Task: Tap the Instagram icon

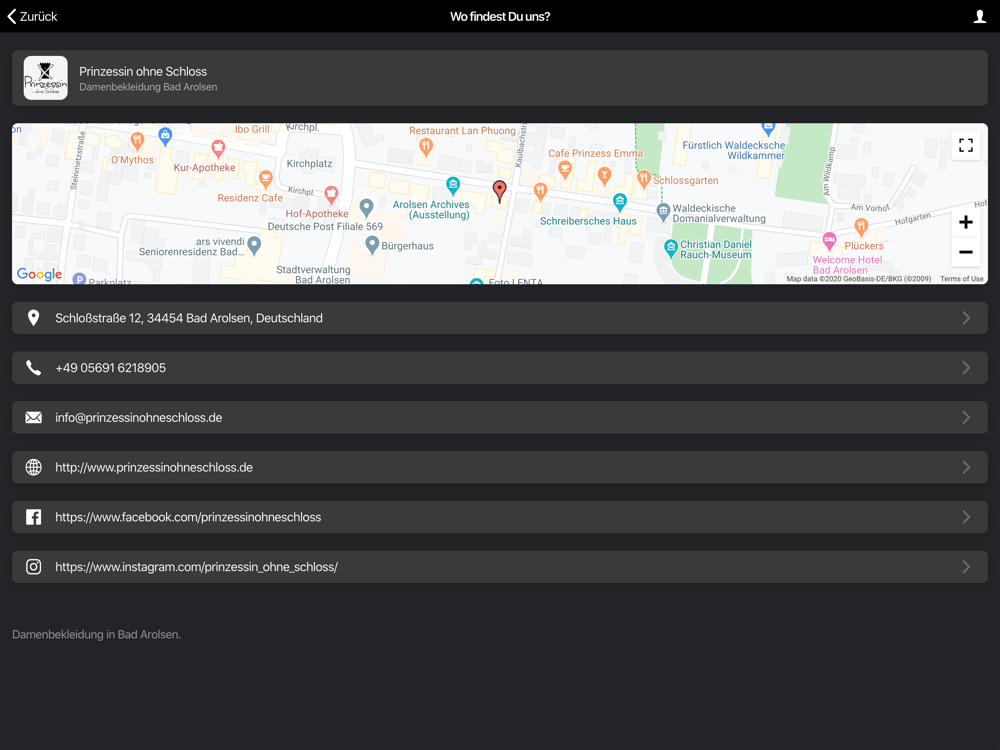Action: pyautogui.click(x=33, y=566)
